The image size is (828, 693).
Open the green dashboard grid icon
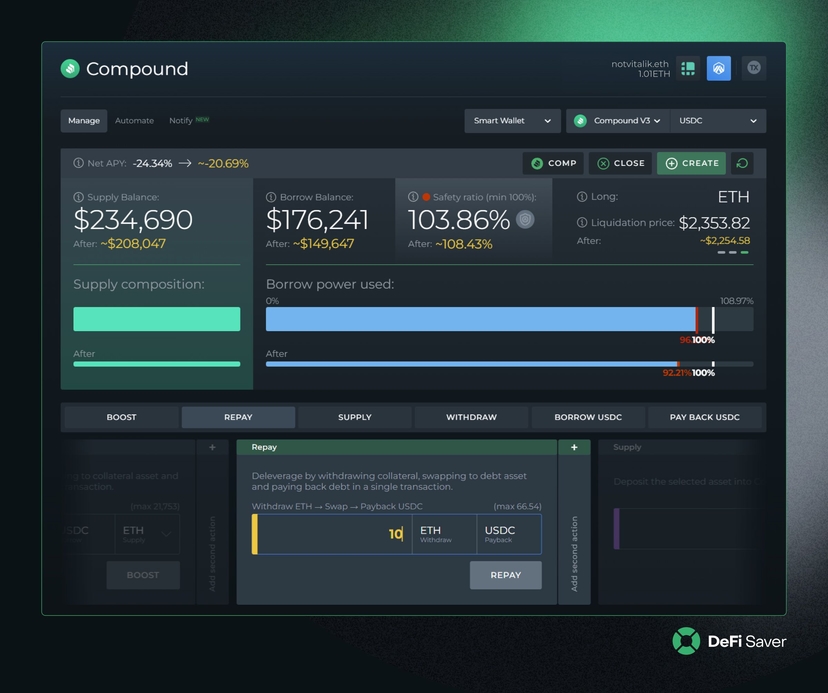coord(688,68)
